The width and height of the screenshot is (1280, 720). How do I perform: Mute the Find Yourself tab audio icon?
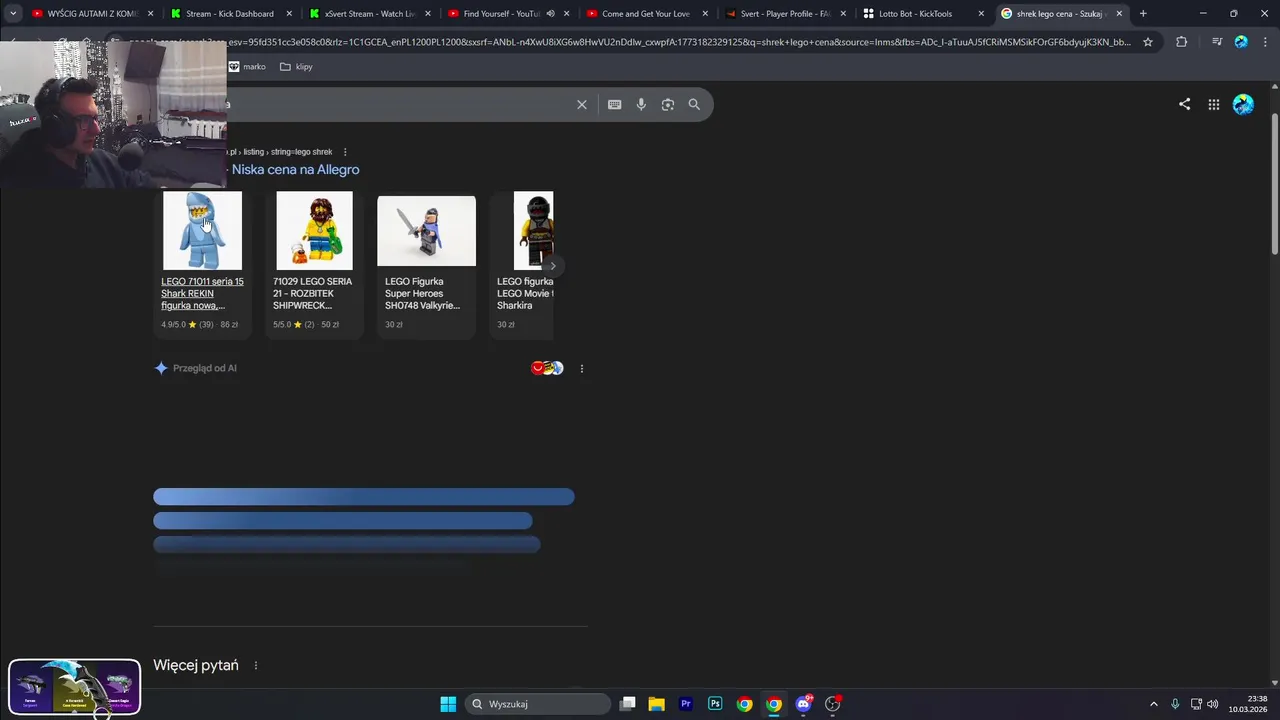pyautogui.click(x=550, y=14)
